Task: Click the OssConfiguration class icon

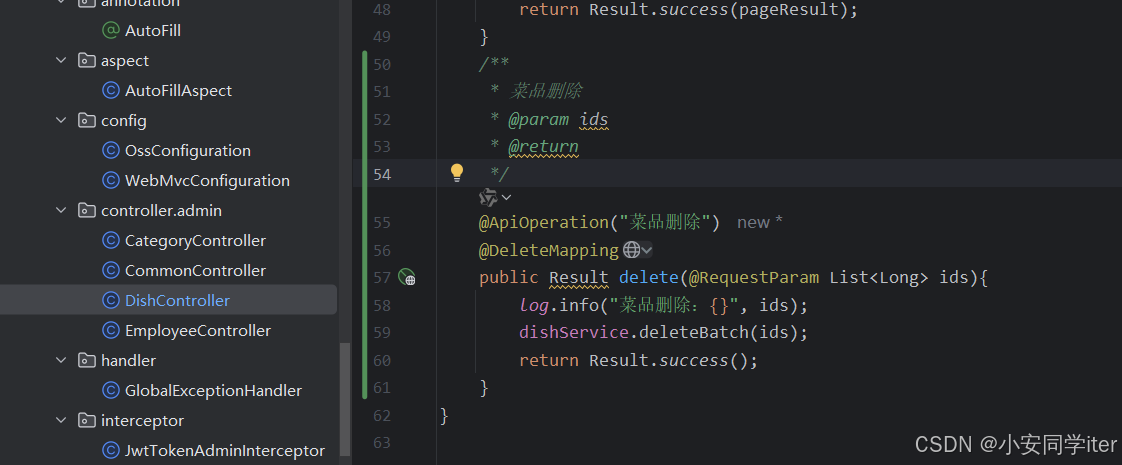Action: point(110,151)
